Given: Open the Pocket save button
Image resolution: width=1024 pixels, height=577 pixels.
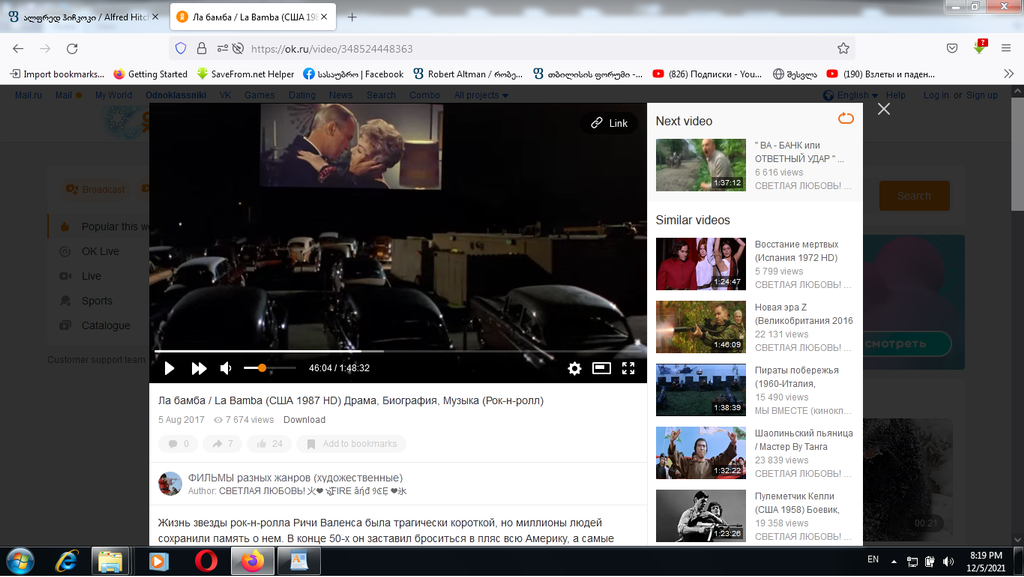Looking at the screenshot, I should (x=952, y=48).
